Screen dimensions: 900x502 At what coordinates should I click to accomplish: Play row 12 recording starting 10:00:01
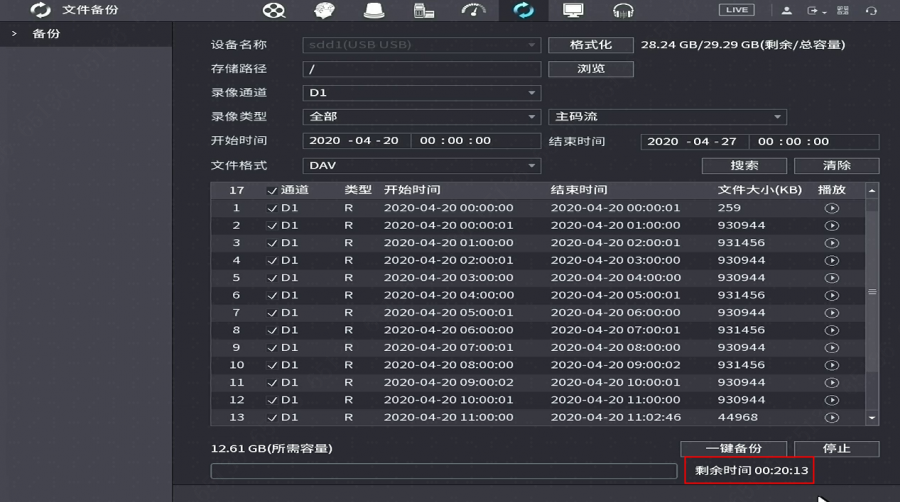pyautogui.click(x=832, y=400)
